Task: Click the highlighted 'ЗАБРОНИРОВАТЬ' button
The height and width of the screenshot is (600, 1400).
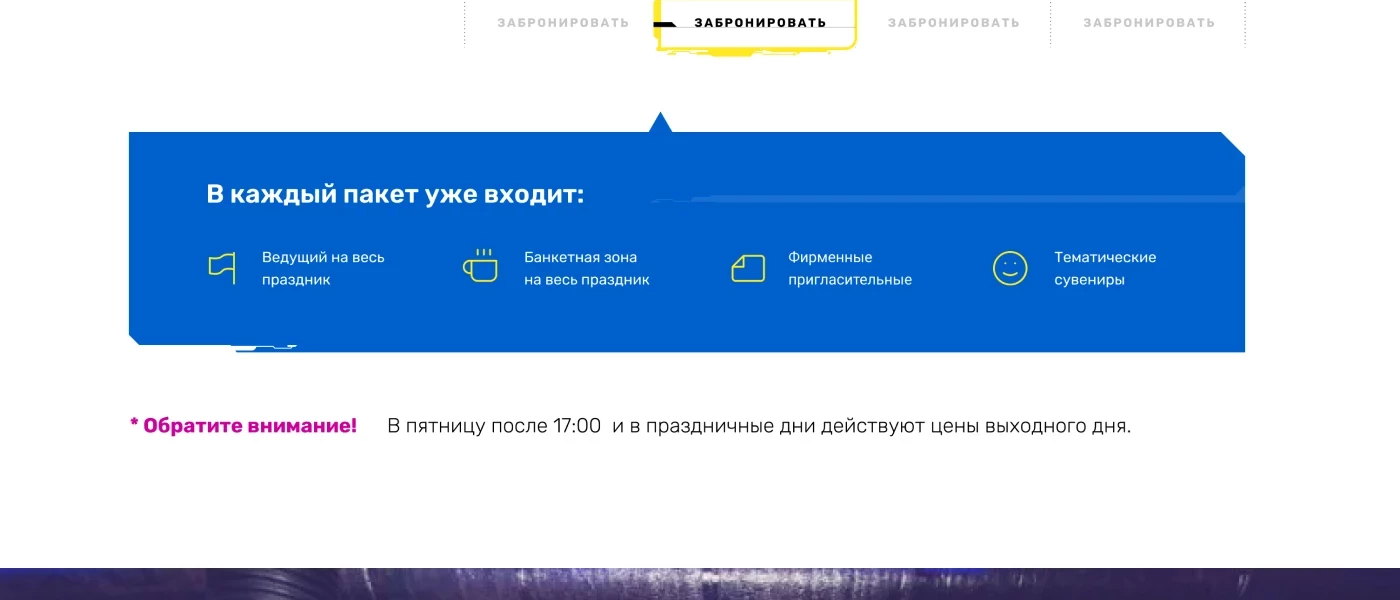Action: pos(760,21)
